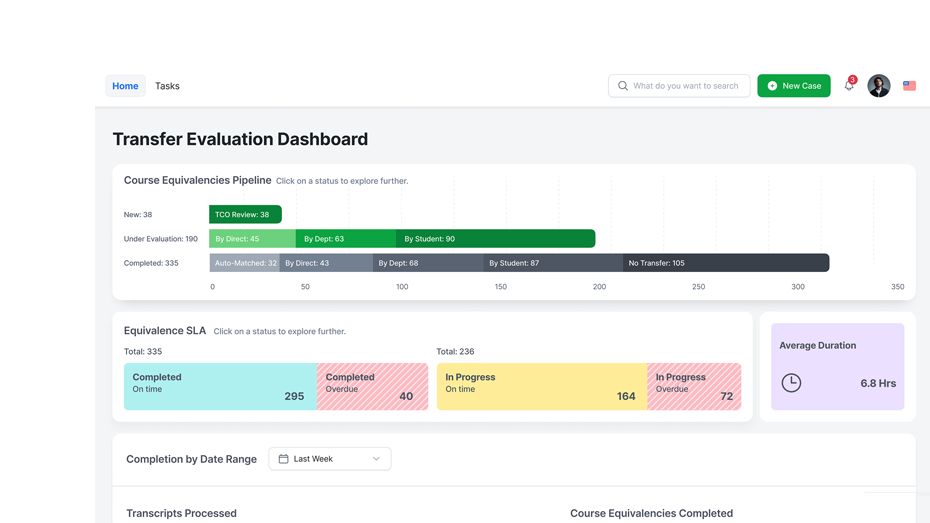The image size is (930, 523).
Task: Switch to the Tasks tab
Action: (x=167, y=86)
